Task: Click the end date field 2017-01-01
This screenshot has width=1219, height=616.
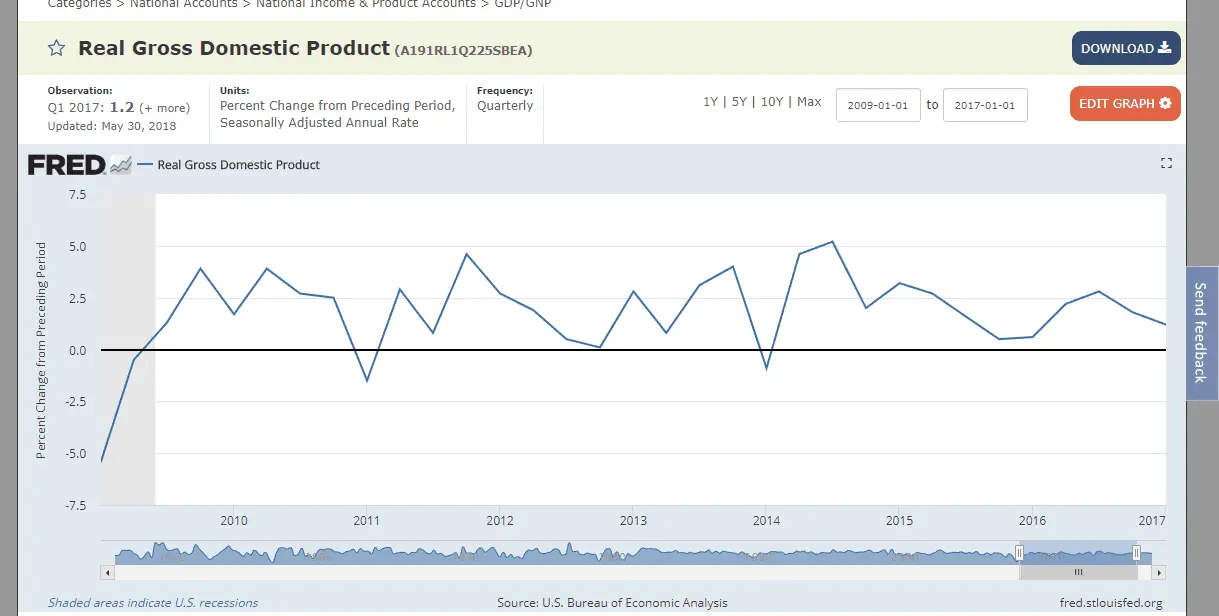Action: 985,105
